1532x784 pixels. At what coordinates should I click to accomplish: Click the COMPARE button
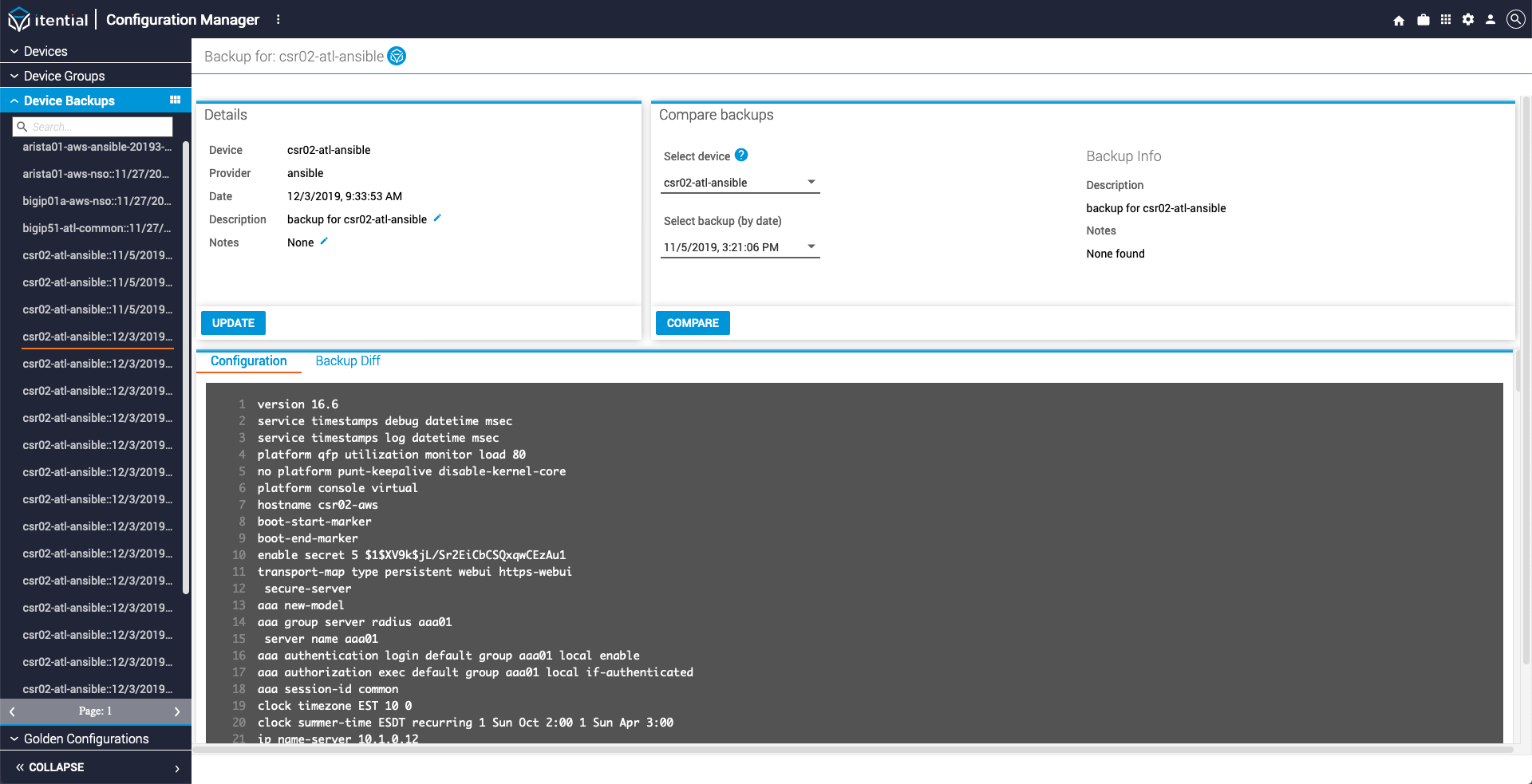tap(693, 323)
